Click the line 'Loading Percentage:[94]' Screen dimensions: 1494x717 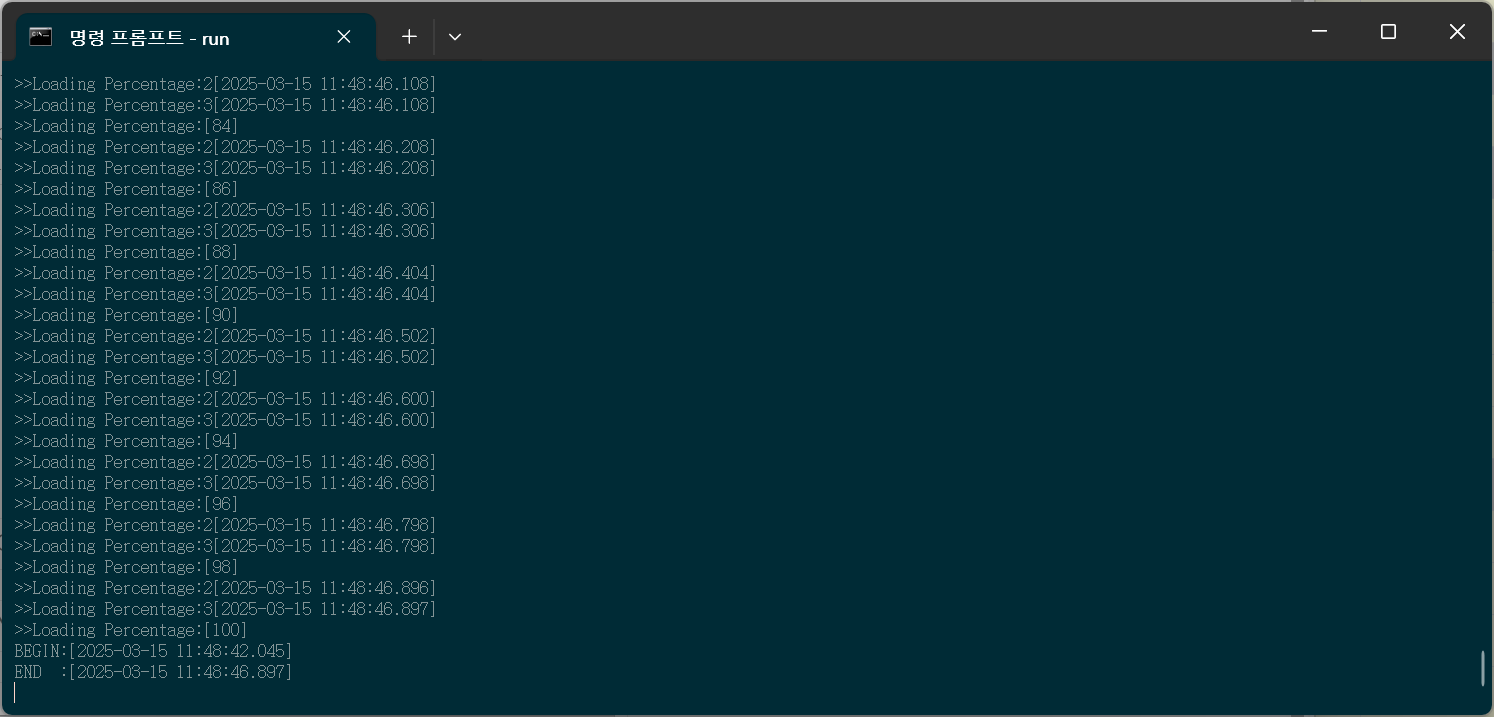[x=126, y=441]
